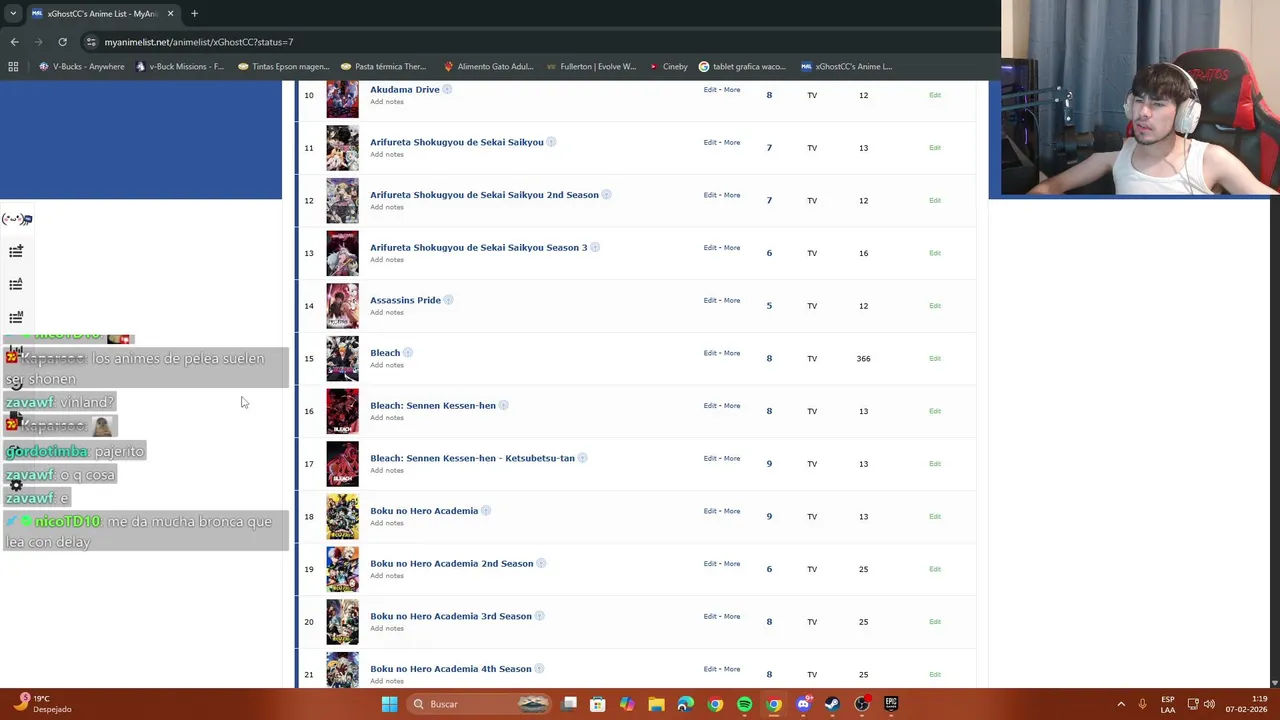Image resolution: width=1280 pixels, height=720 pixels.
Task: Click the info icon beside Arifureta Season 3
Action: 594,247
